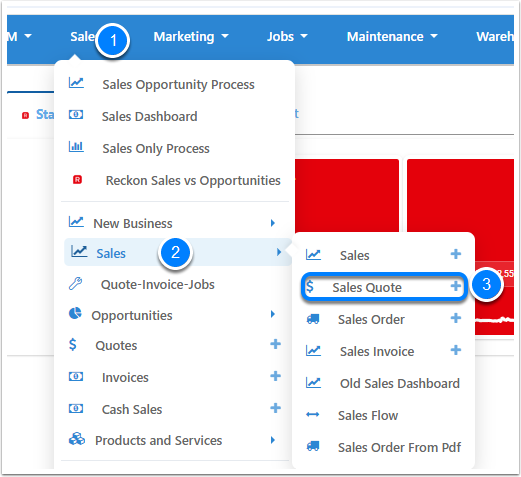Expand the New Business submenu arrow

(273, 223)
